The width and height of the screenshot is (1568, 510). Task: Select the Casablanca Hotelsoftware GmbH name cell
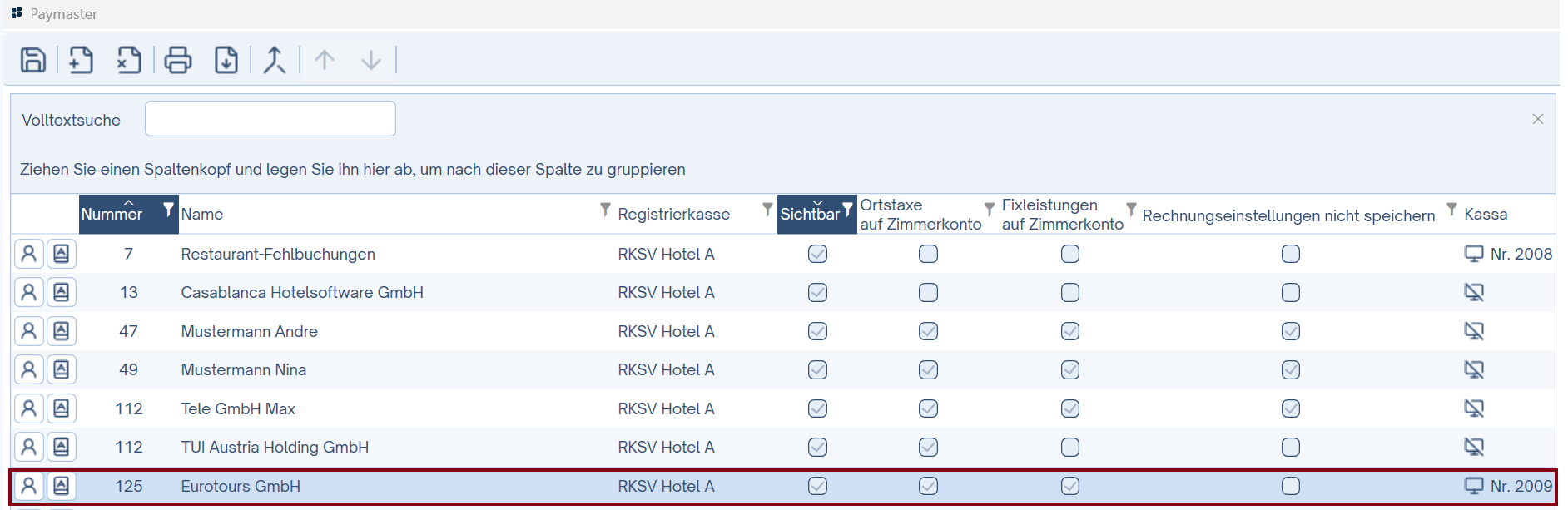click(302, 292)
